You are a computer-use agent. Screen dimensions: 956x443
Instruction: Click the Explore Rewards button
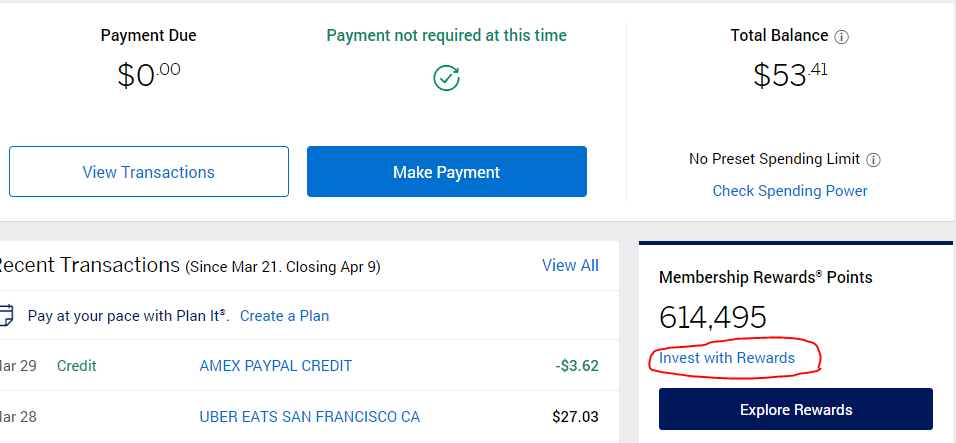click(x=796, y=409)
